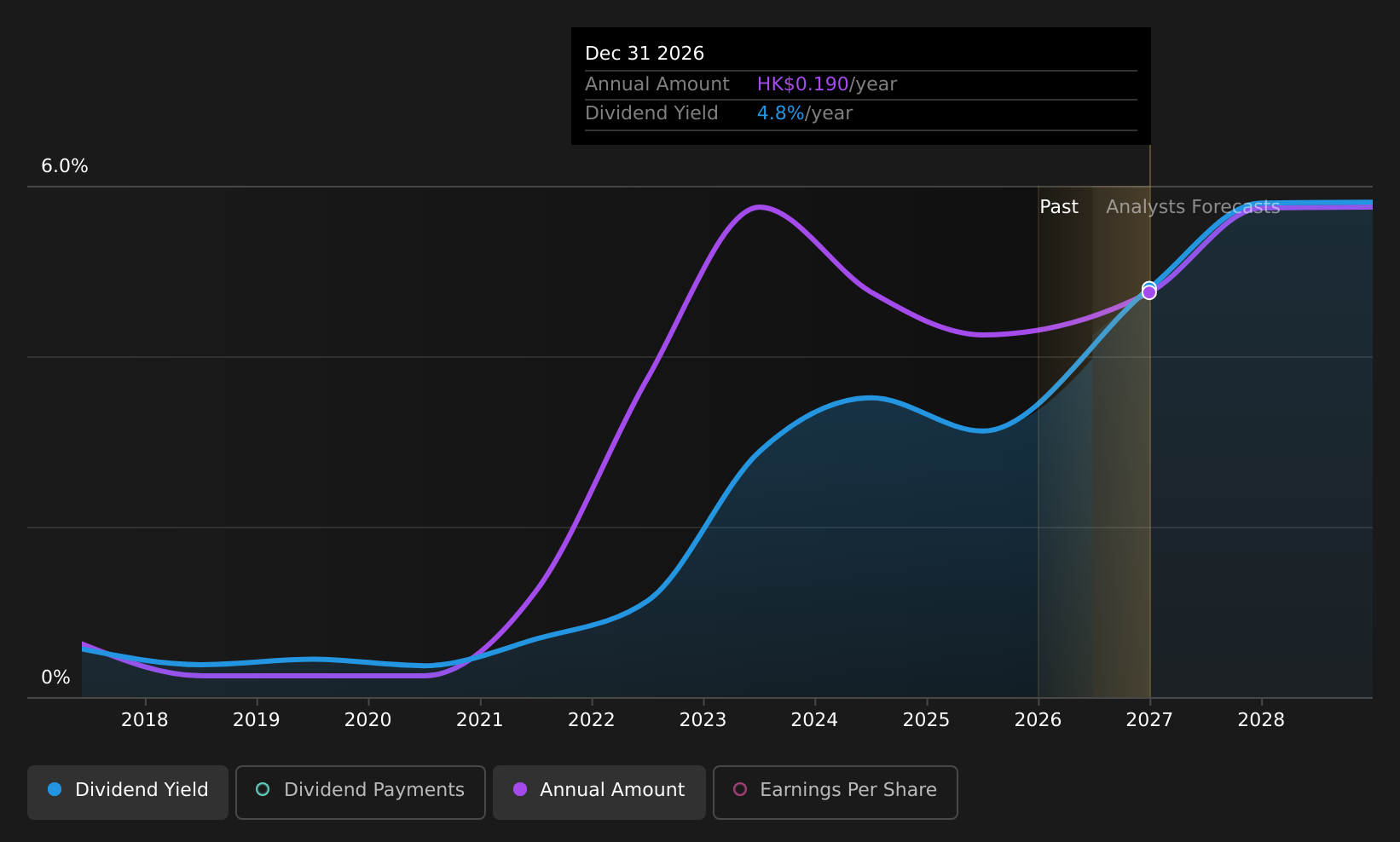Click the Dividend Yield tooltip row label
Viewport: 1400px width, 842px height.
tap(651, 113)
